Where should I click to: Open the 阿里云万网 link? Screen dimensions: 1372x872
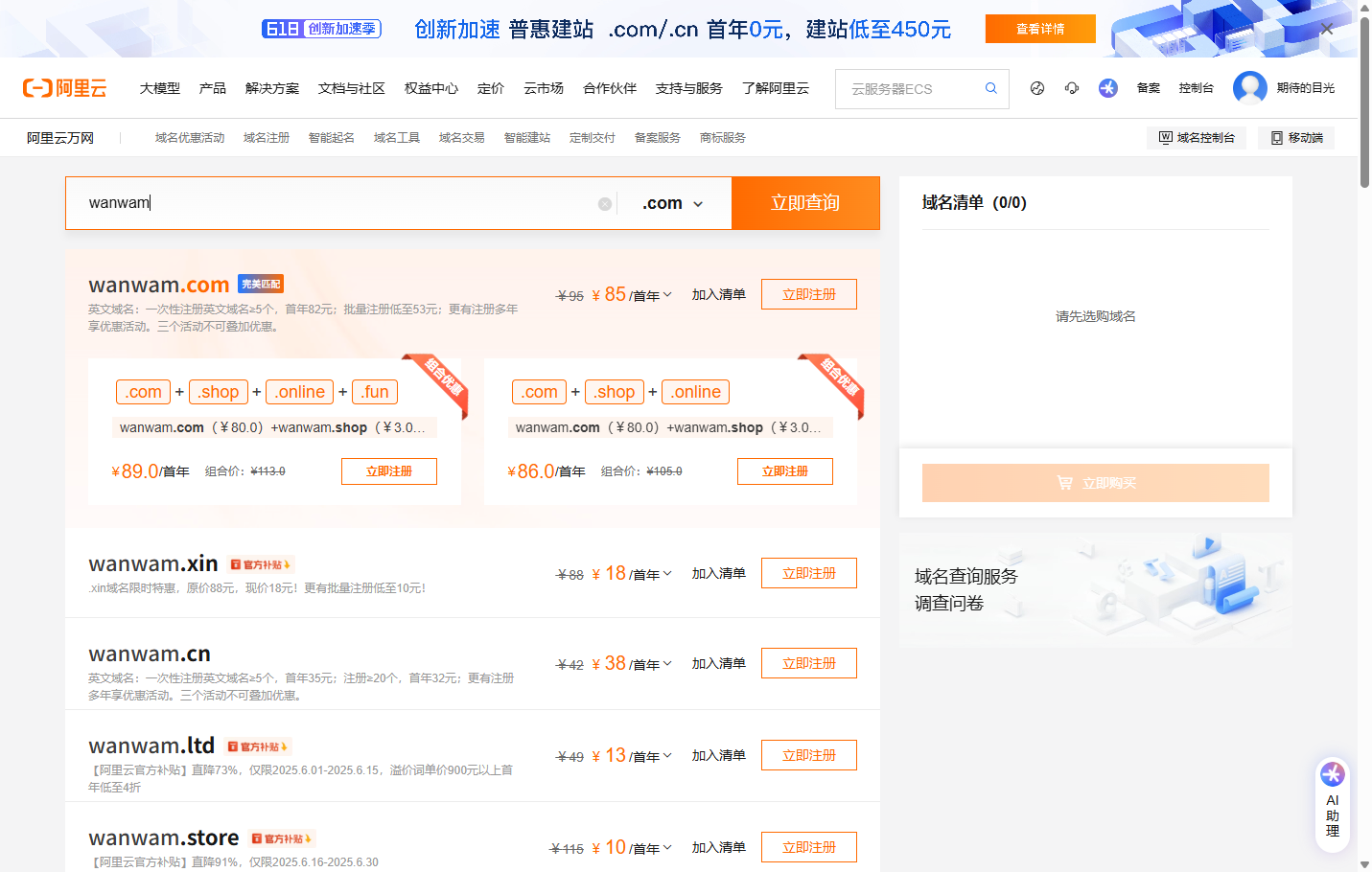(x=60, y=138)
